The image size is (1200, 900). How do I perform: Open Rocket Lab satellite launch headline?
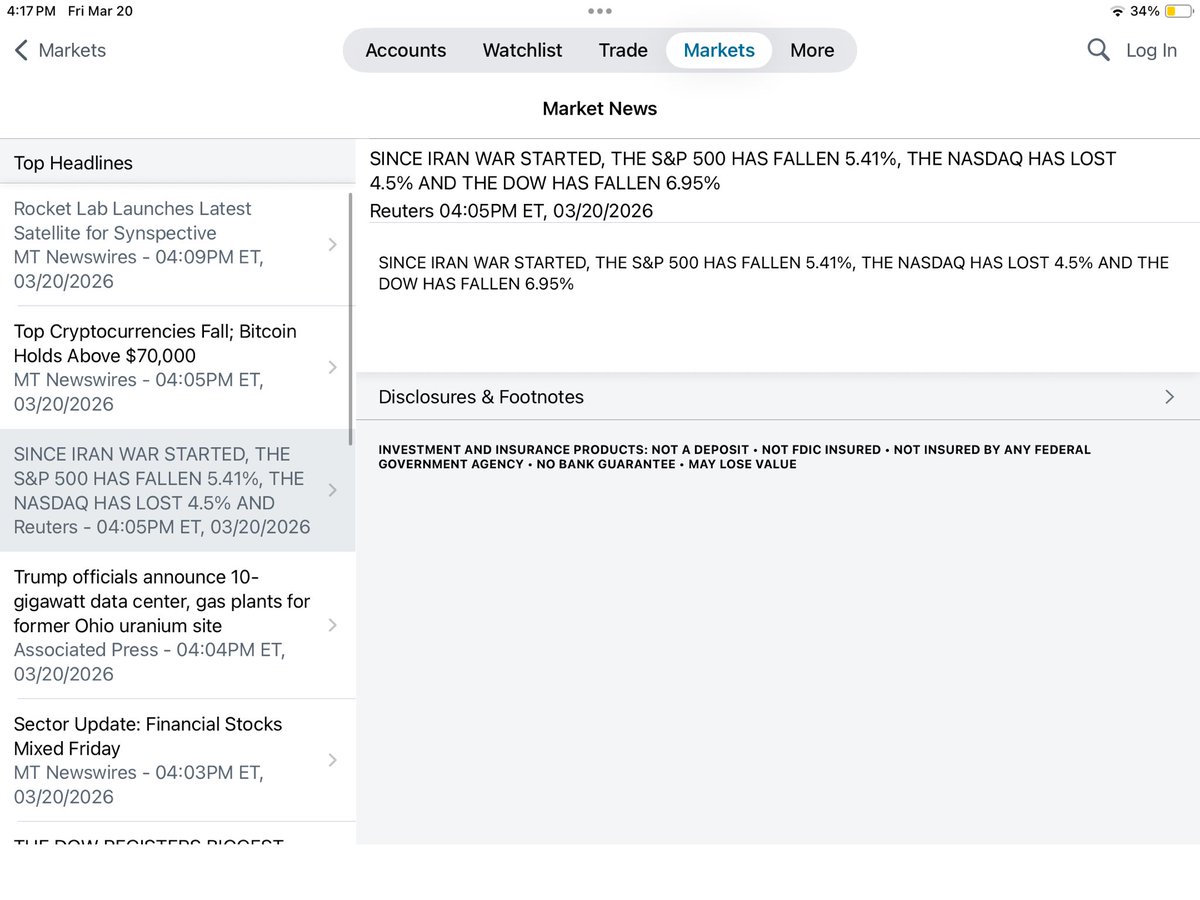coord(177,245)
